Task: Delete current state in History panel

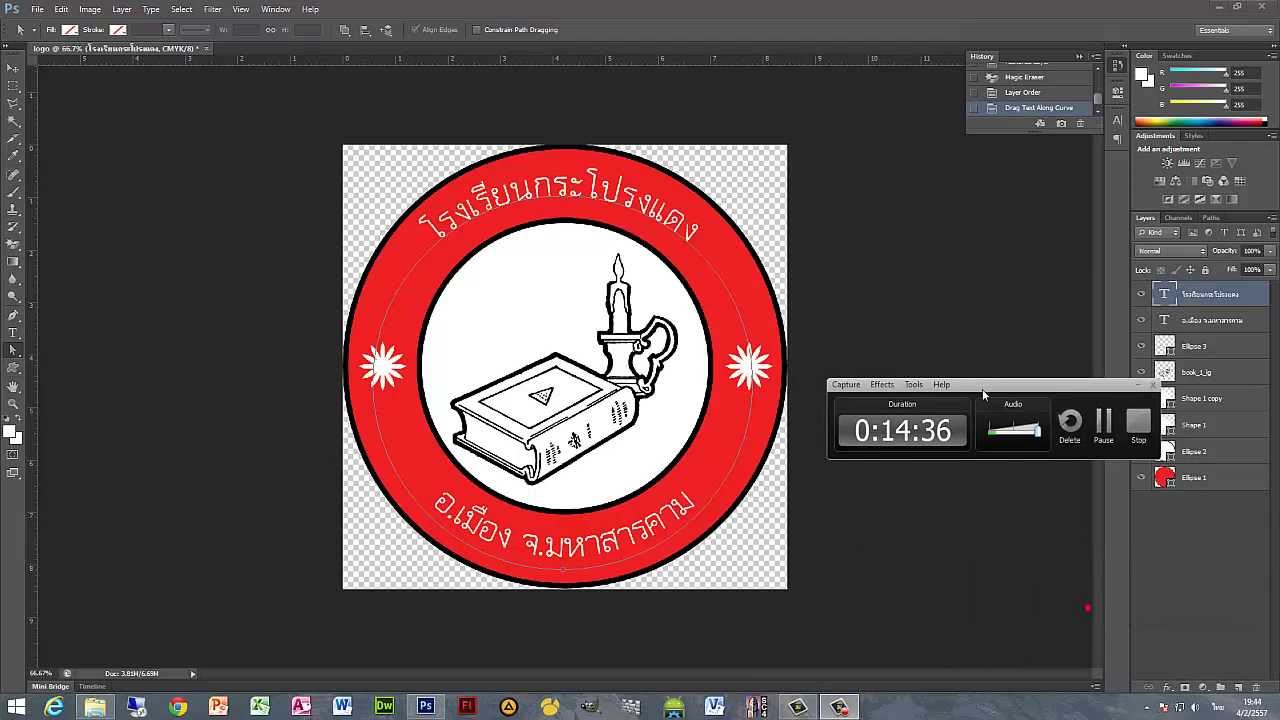Action: pos(1080,123)
